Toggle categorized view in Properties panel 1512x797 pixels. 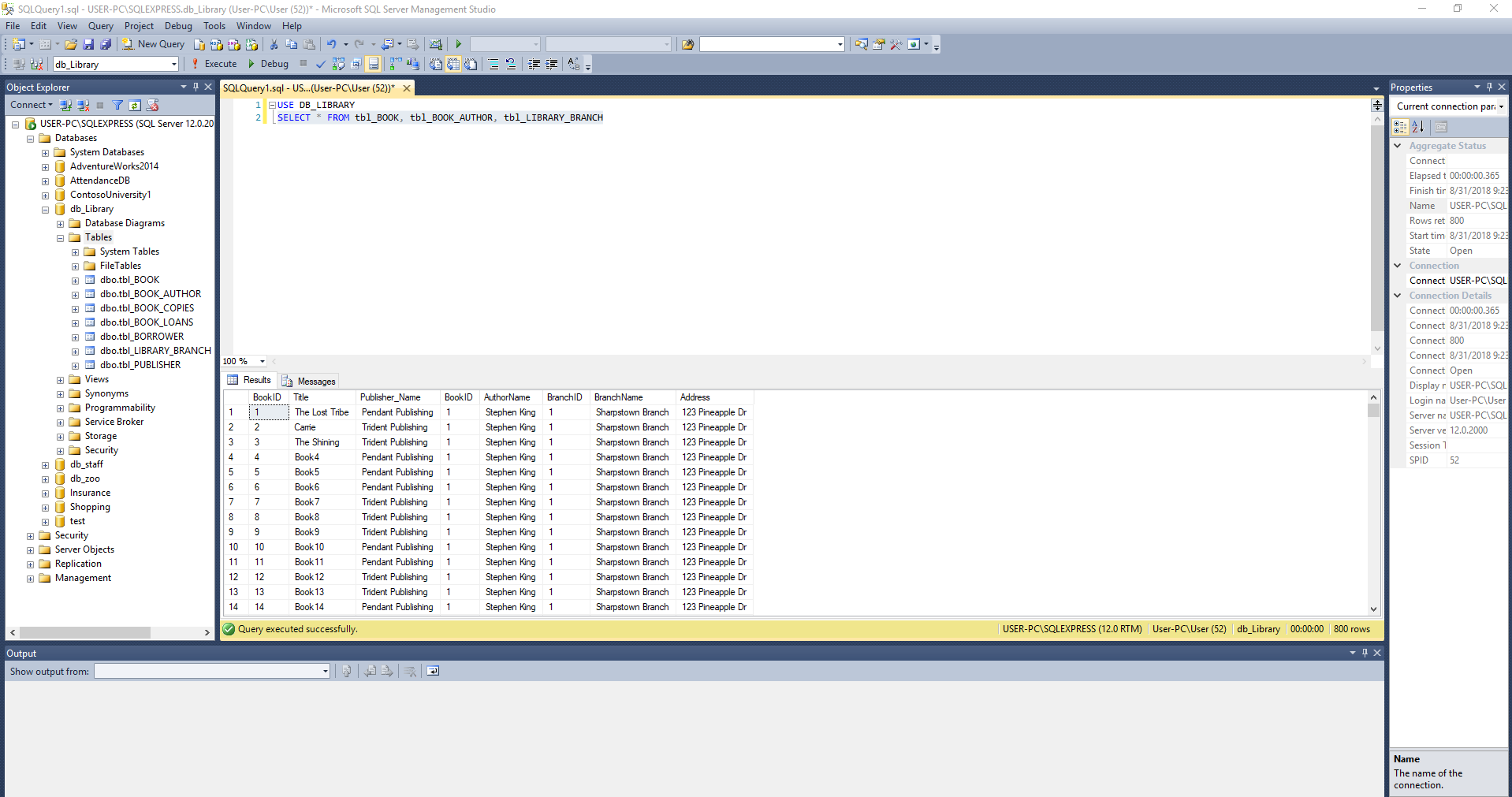point(1400,126)
